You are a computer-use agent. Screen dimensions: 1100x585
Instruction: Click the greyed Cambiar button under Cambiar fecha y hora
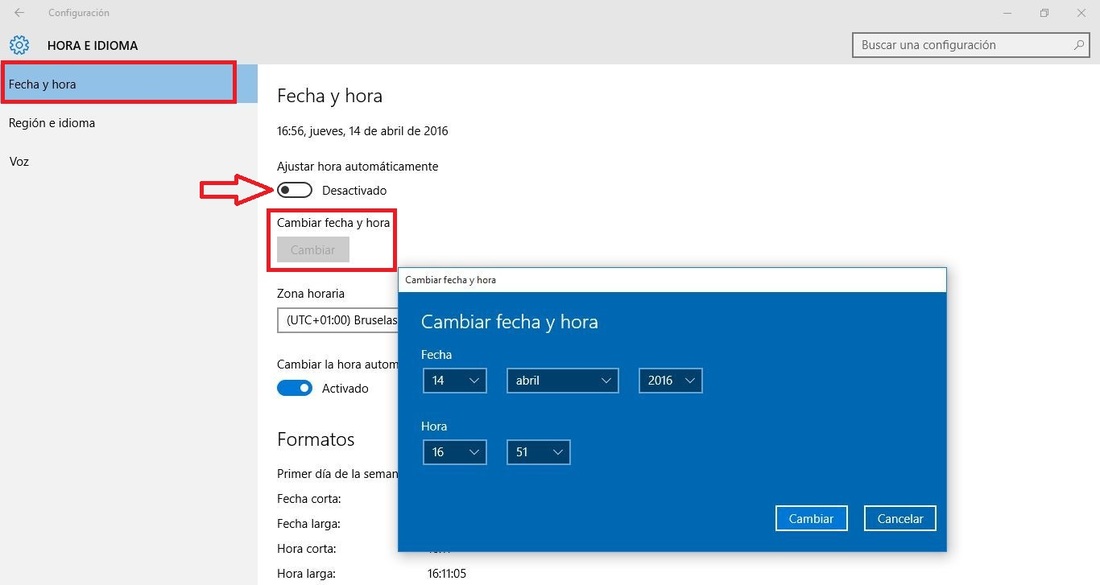tap(313, 250)
